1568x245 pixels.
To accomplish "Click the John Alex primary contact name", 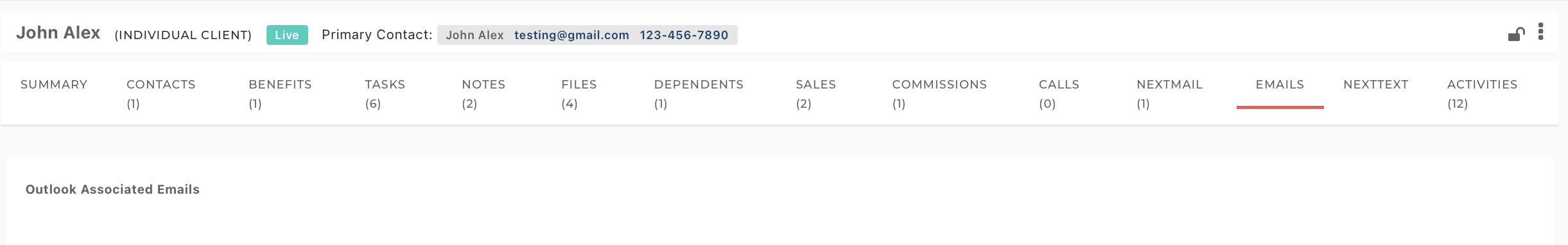I will (x=475, y=35).
